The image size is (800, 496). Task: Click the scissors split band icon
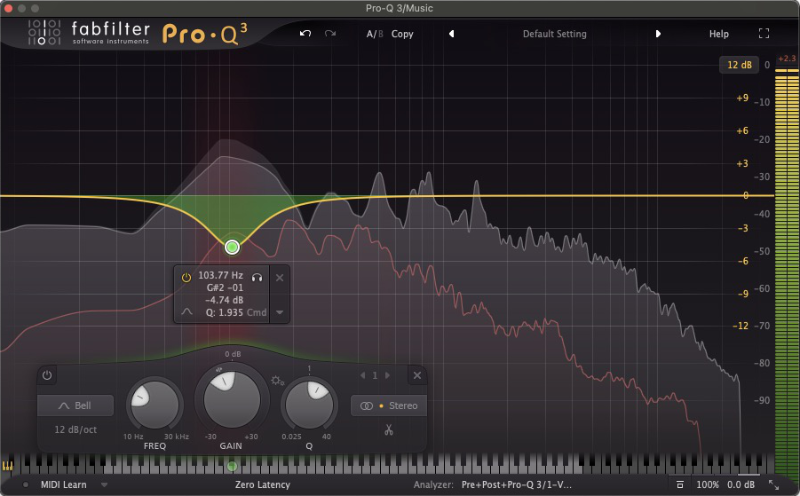pos(388,431)
